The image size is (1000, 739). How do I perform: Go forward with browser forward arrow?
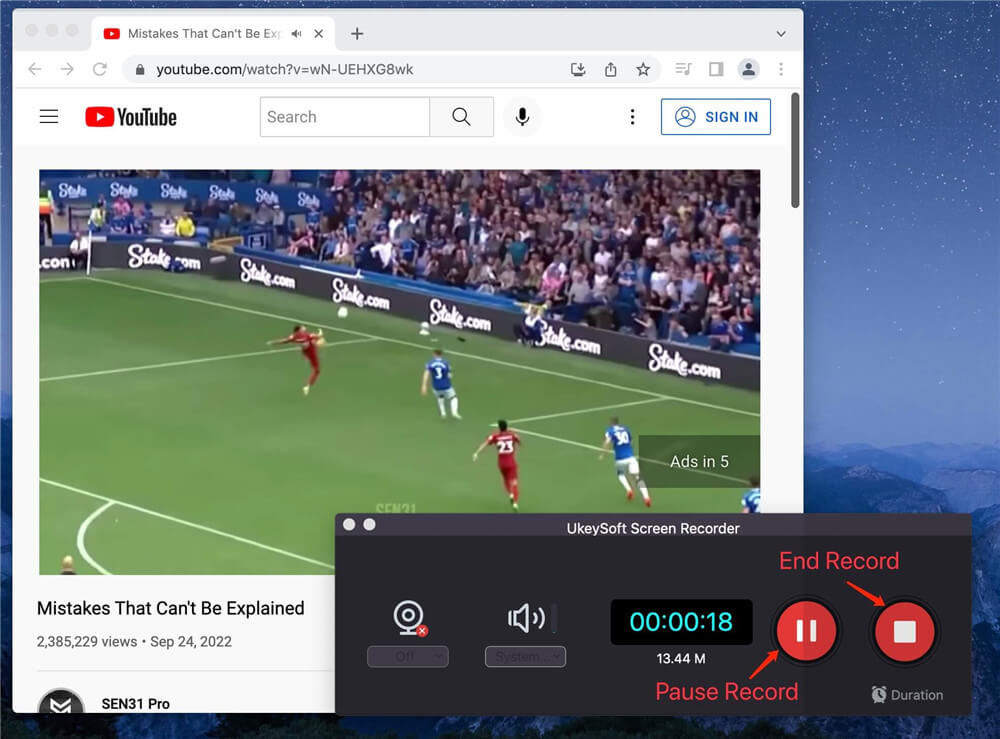[x=67, y=69]
